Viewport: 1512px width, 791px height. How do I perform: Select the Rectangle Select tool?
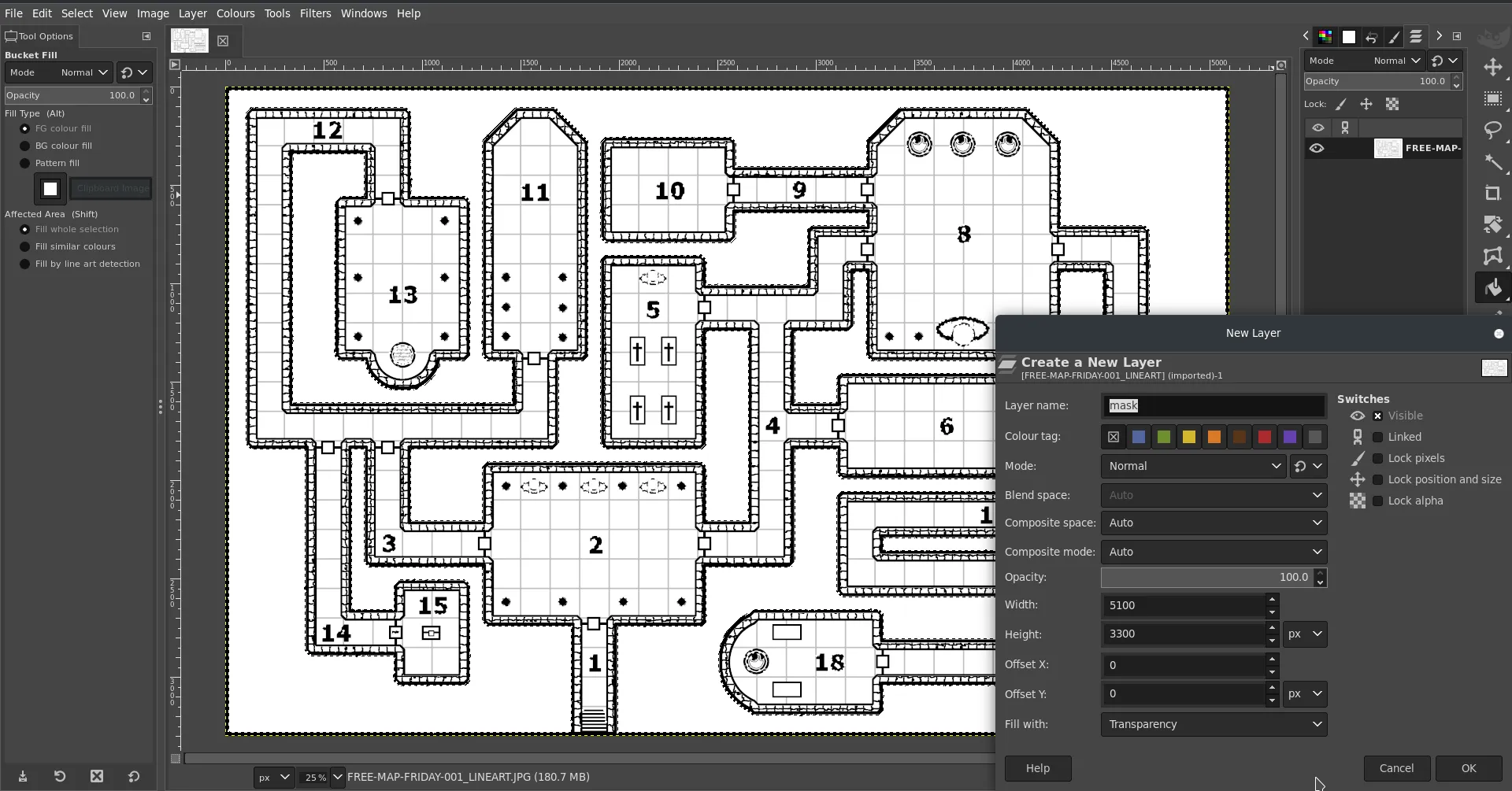(1492, 99)
